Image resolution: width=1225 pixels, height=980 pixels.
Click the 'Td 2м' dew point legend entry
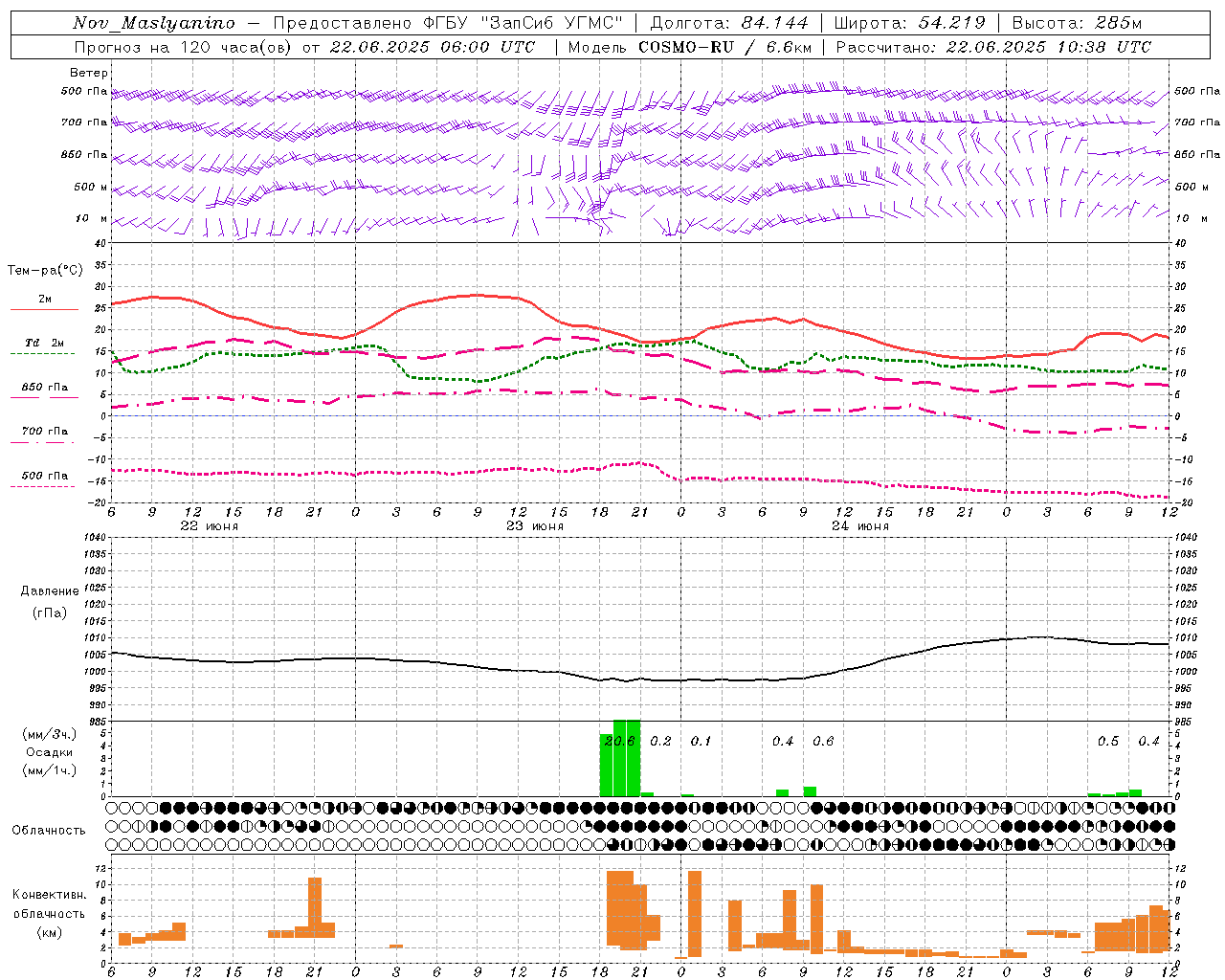(x=44, y=343)
